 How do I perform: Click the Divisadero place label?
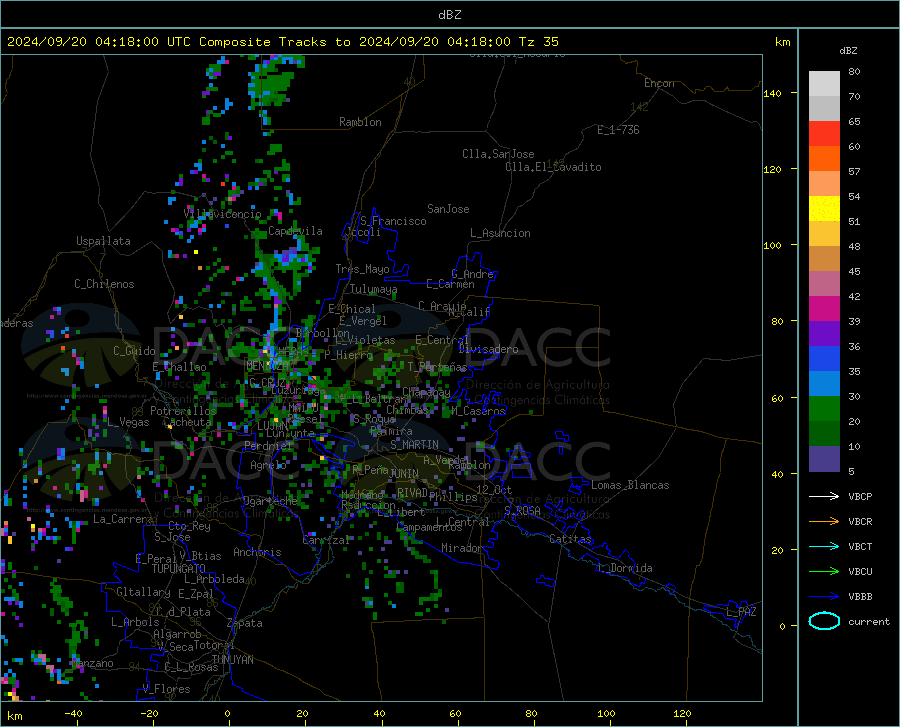coord(488,349)
